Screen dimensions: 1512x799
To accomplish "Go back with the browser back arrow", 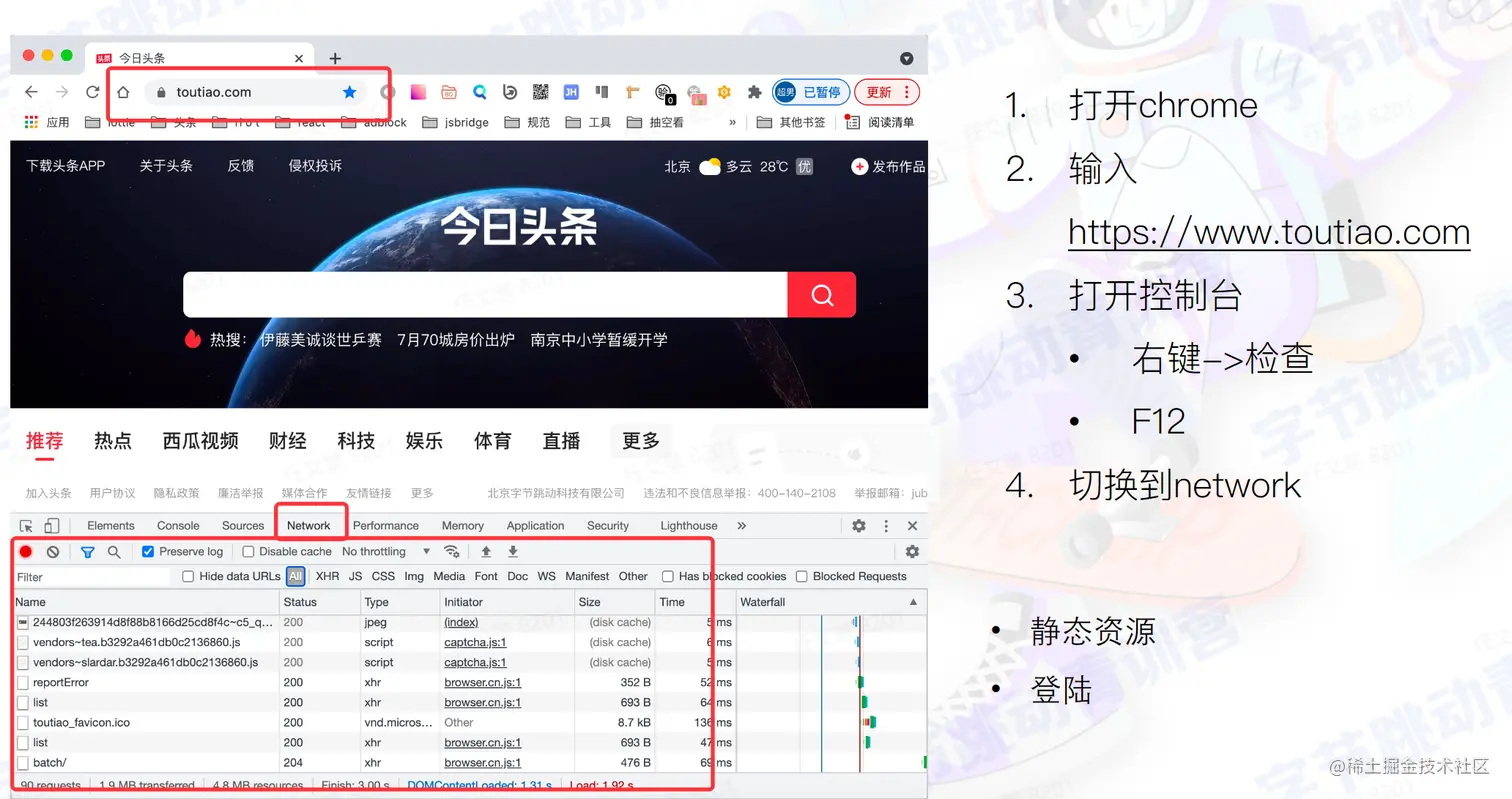I will (x=31, y=92).
